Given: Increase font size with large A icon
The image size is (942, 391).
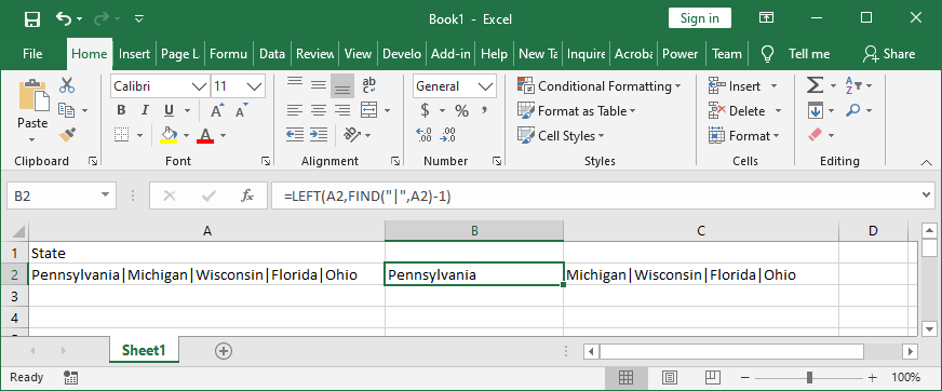Looking at the screenshot, I should click(217, 111).
